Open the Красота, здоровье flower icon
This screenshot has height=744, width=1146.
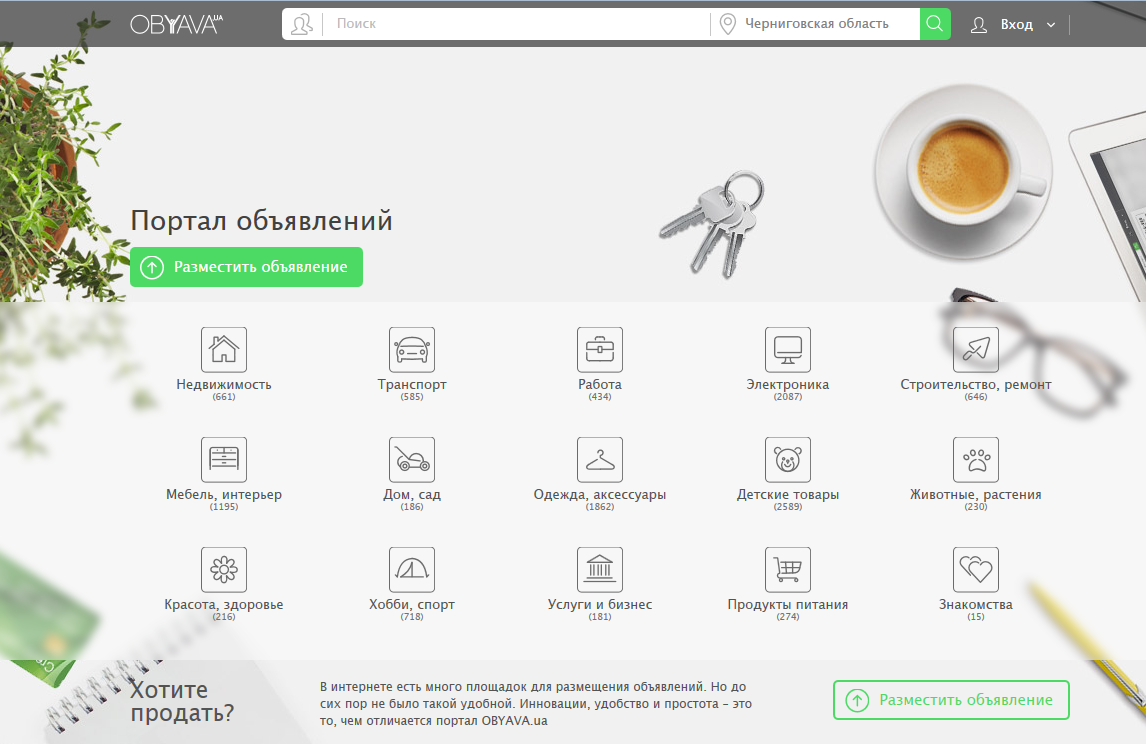[x=224, y=569]
